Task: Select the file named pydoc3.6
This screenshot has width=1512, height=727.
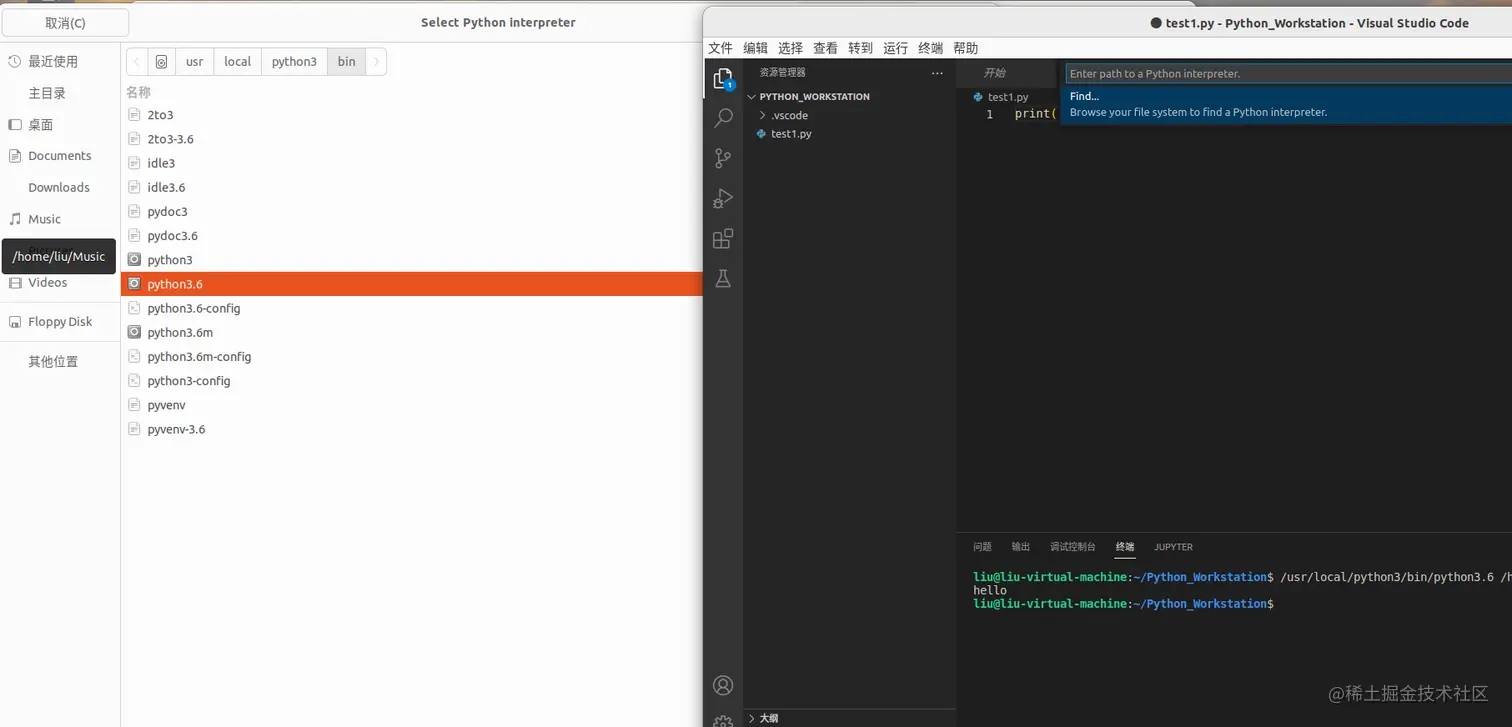Action: pos(411,236)
